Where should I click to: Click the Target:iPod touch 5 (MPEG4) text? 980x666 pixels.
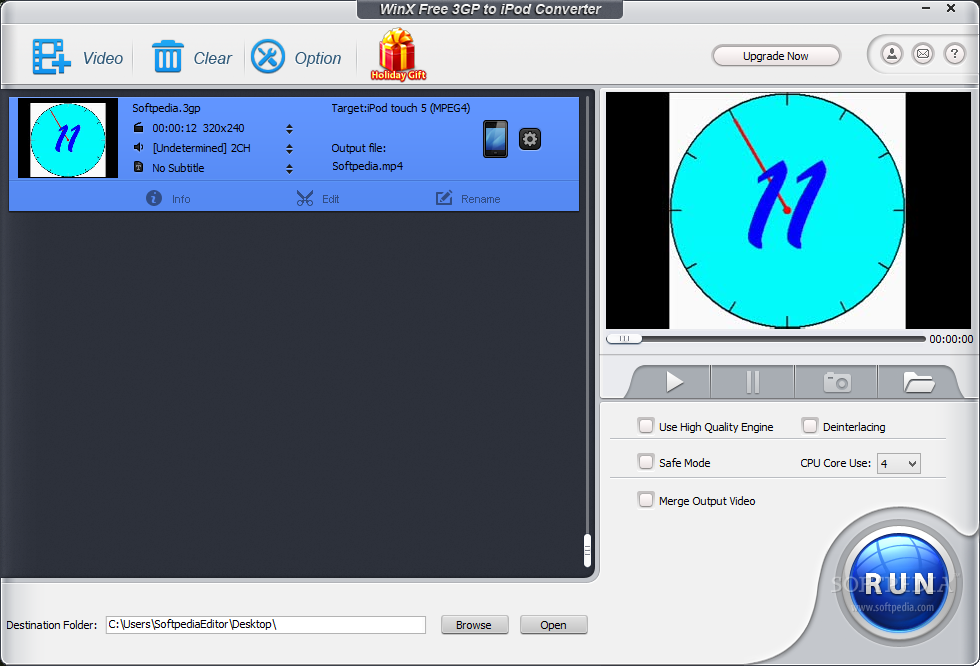(401, 108)
